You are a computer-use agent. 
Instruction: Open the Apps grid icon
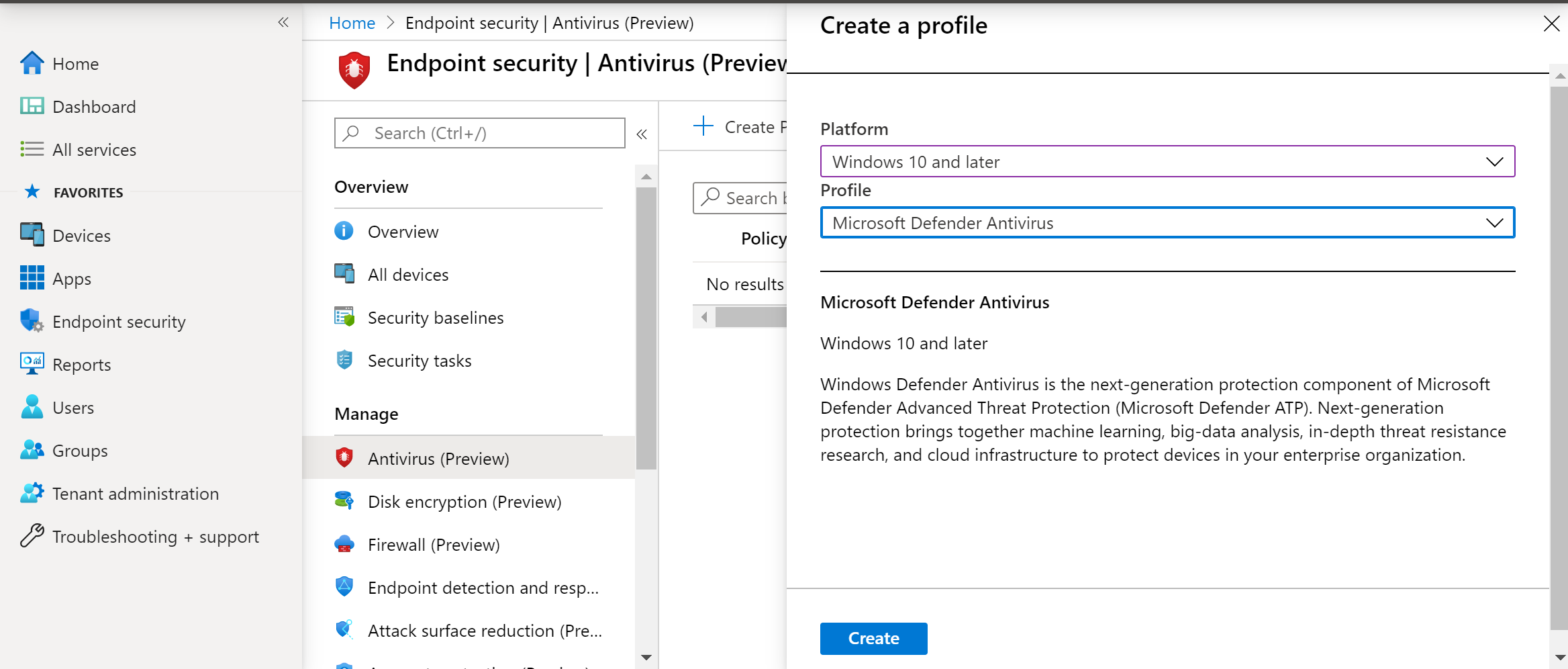pos(32,278)
